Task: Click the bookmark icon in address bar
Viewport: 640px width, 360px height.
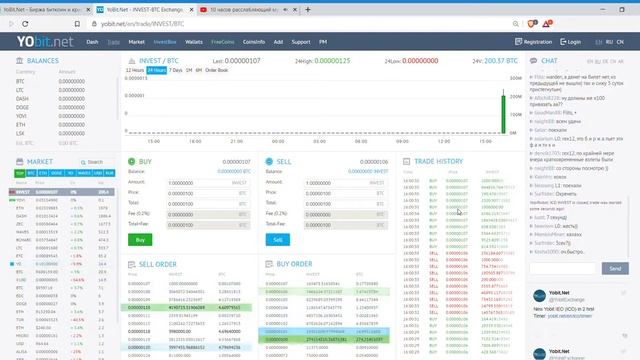Action: (77, 24)
